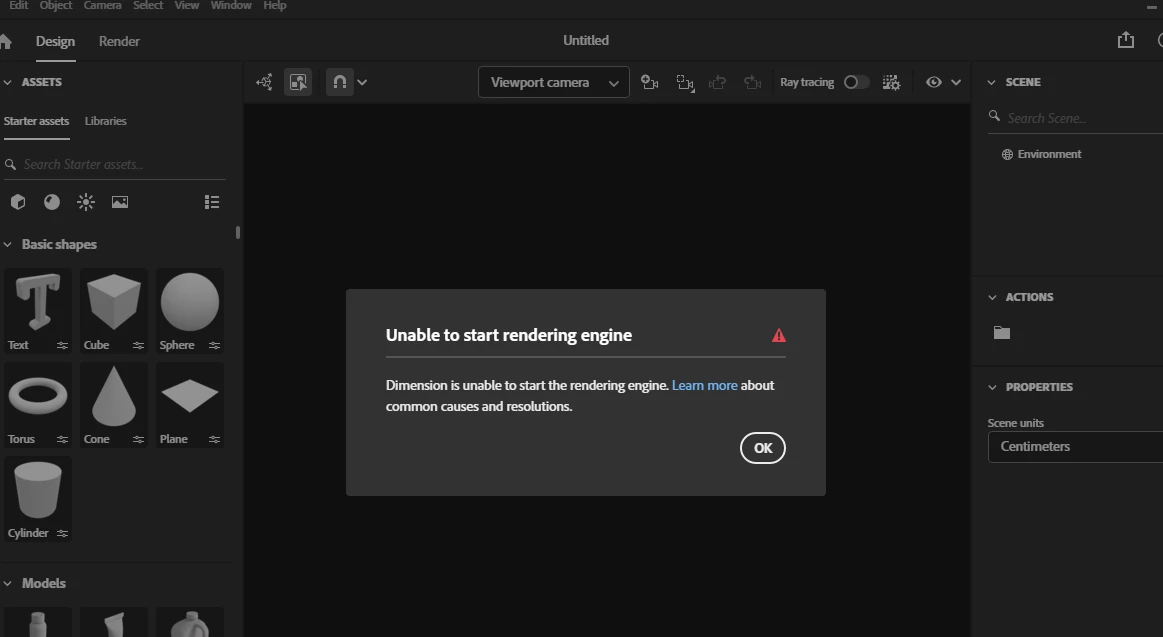This screenshot has height=637, width=1163.
Task: Open the Object menu
Action: point(56,5)
